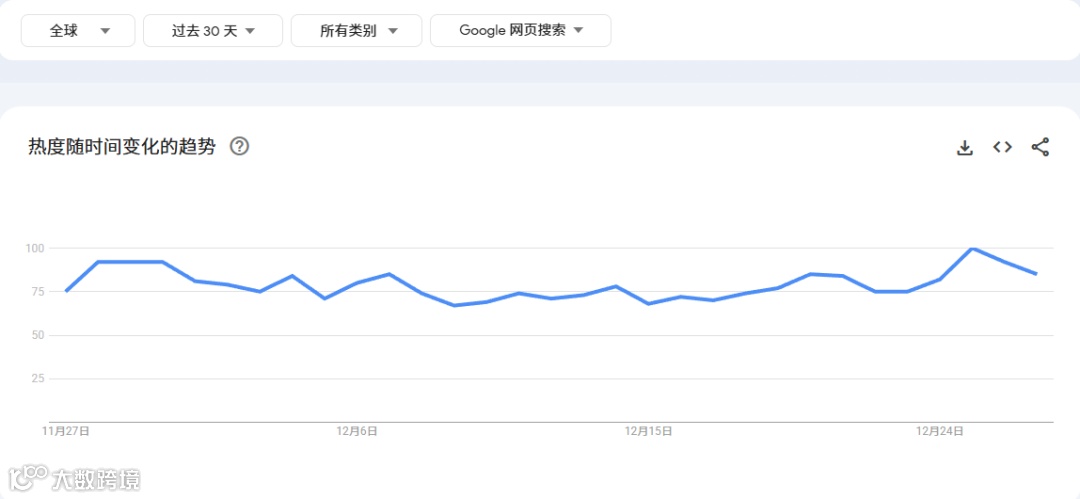Viewport: 1080px width, 499px height.
Task: Click the 12月15日 date axis label
Action: point(649,431)
